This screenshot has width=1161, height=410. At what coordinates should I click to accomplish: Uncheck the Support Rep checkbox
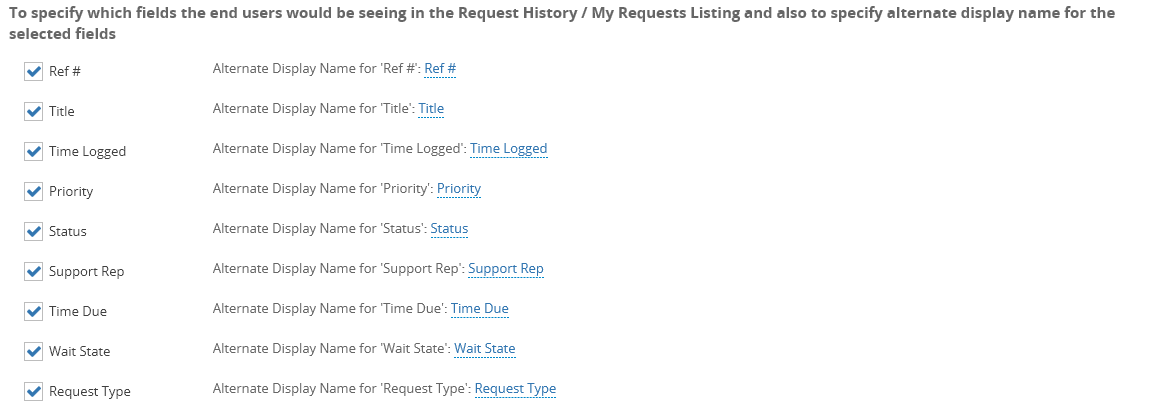pyautogui.click(x=33, y=271)
